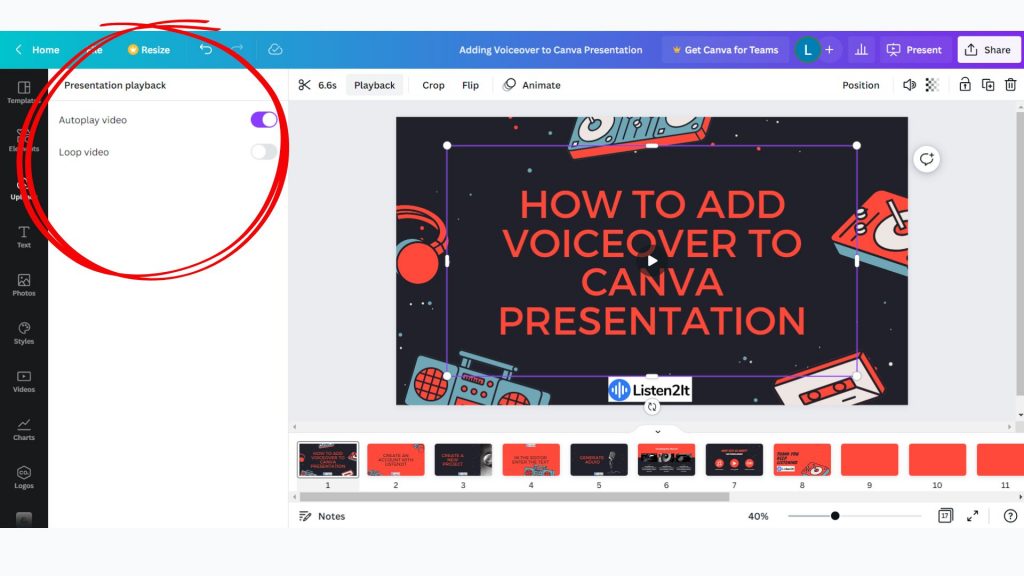Open the help question mark
The height and width of the screenshot is (576, 1024).
coord(1010,516)
